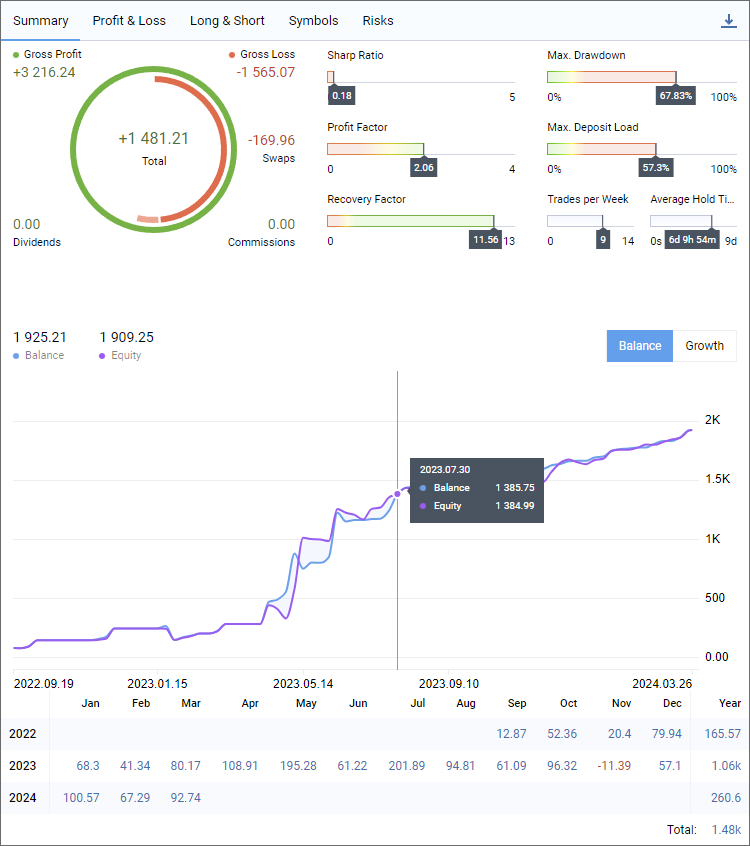Click the download report icon
750x846 pixels.
click(728, 21)
